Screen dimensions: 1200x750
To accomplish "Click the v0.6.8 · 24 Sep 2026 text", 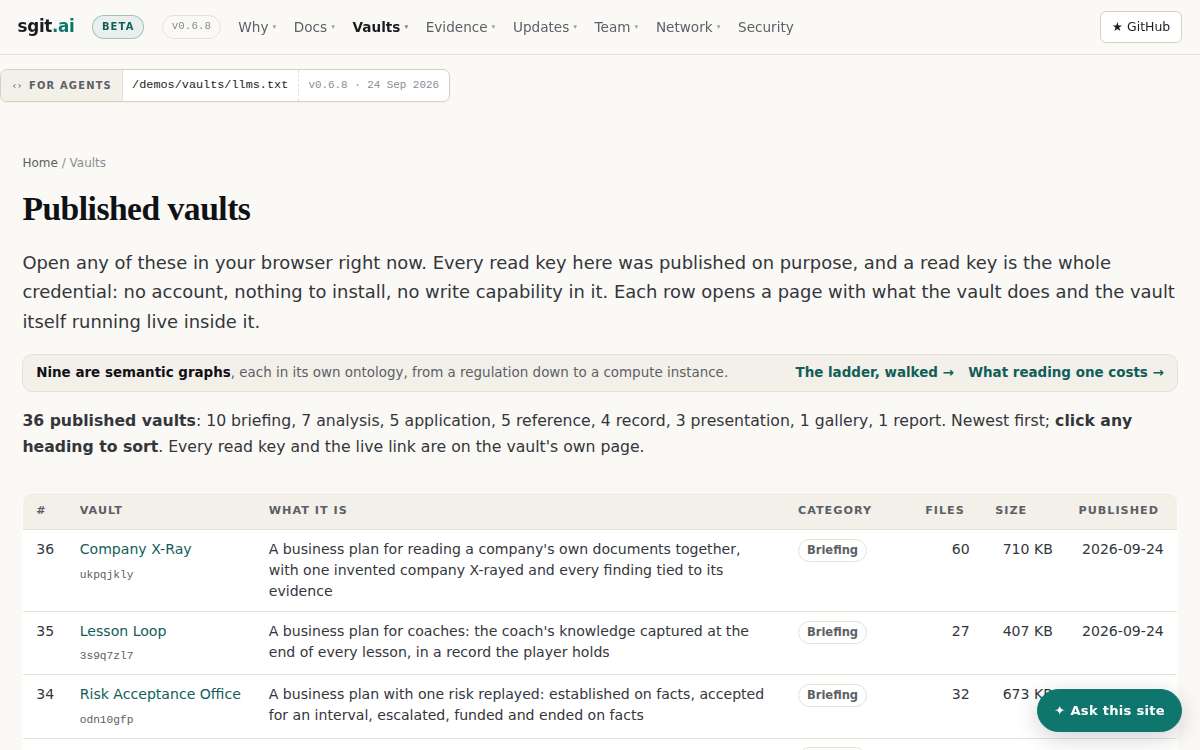I will pyautogui.click(x=373, y=85).
